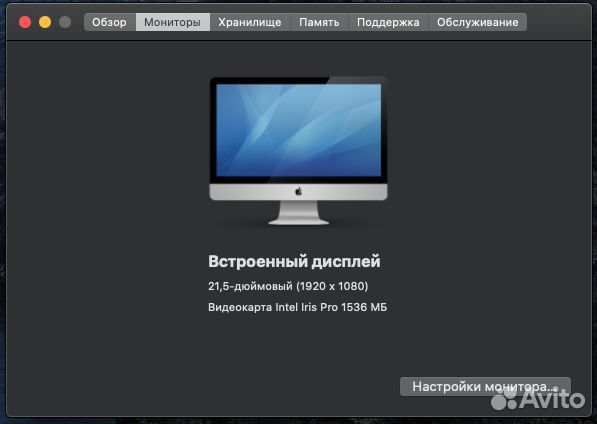Viewport: 597px width, 424px height.
Task: Click the iMac display image
Action: (x=298, y=151)
